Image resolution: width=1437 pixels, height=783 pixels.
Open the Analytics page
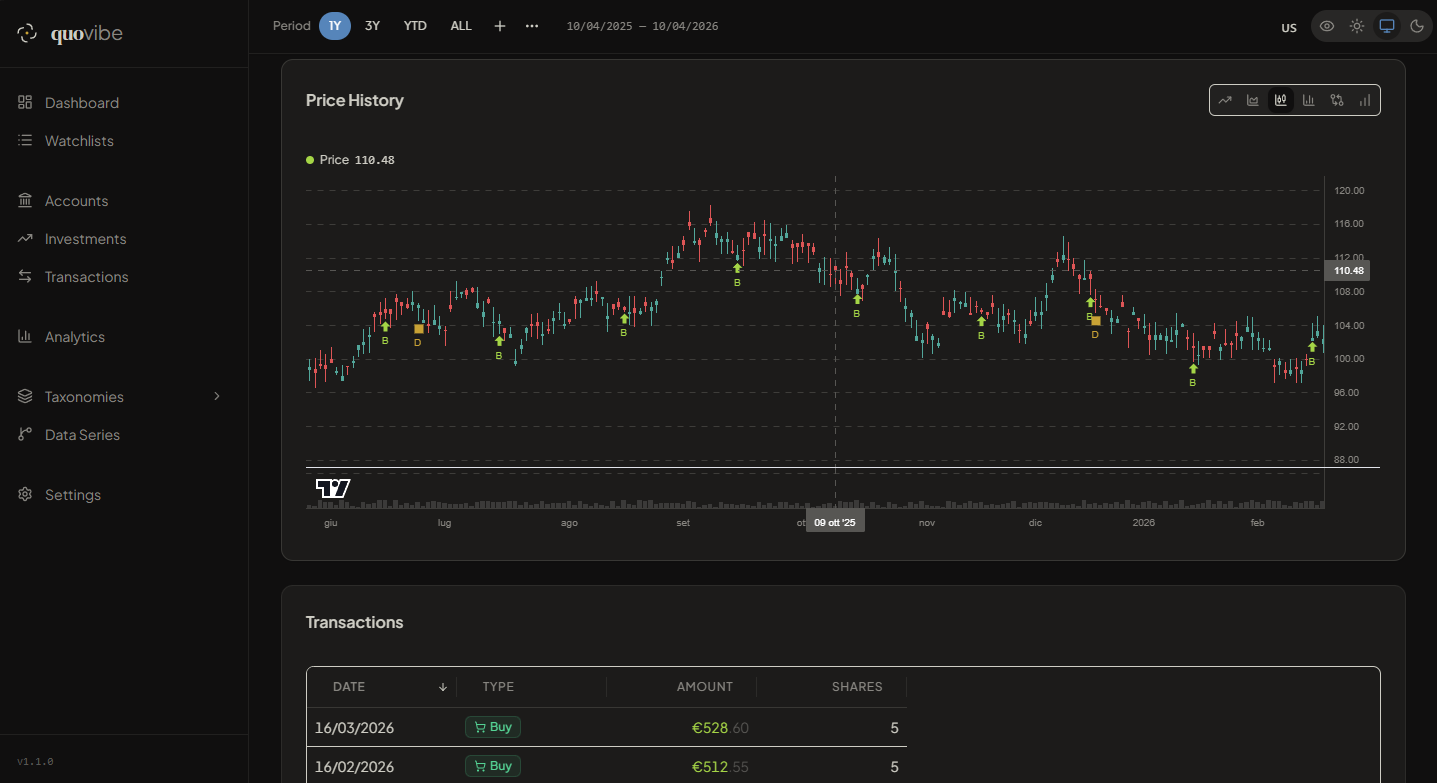pos(75,337)
